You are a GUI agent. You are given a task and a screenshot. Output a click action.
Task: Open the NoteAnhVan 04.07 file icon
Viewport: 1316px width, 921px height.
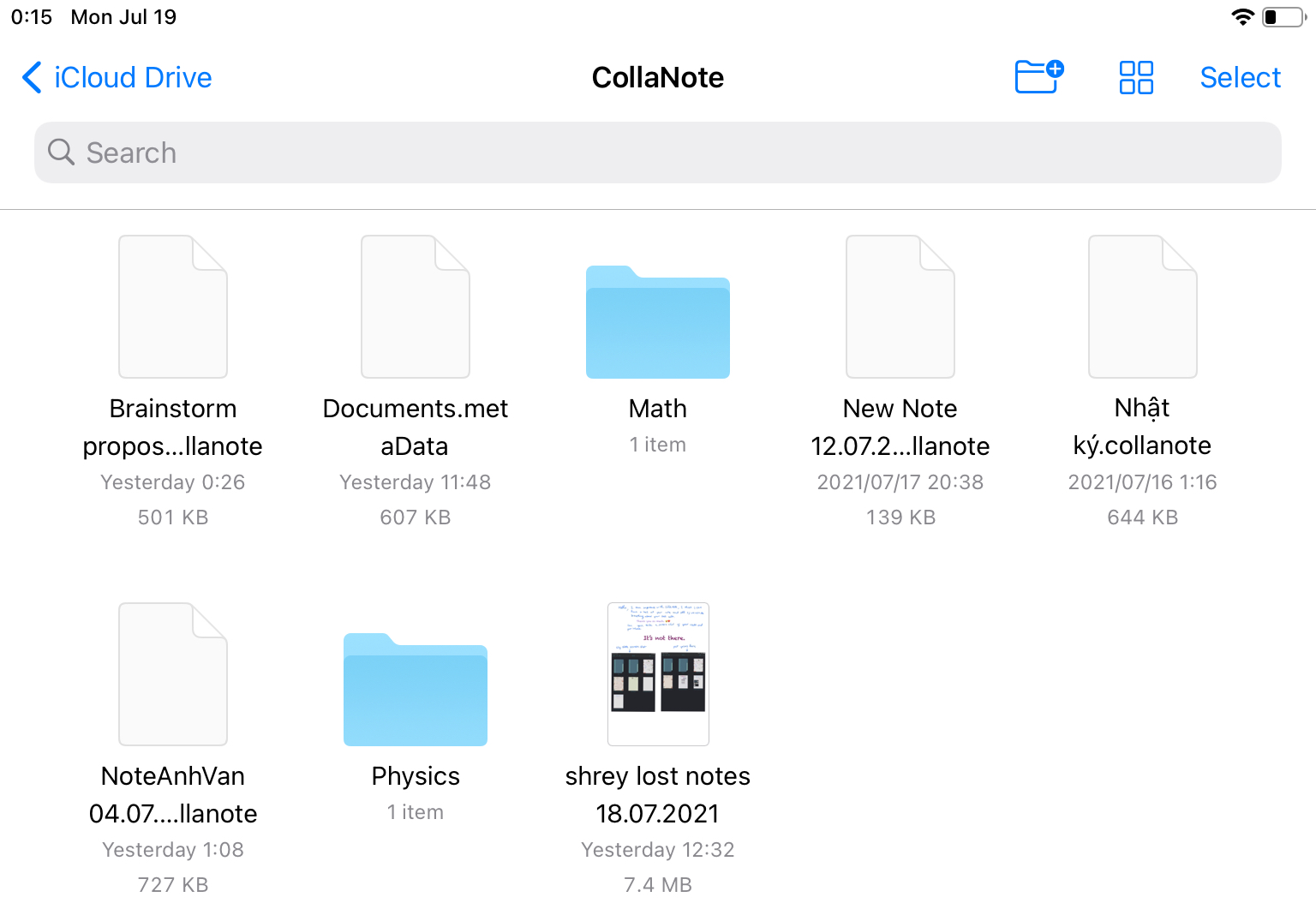pos(173,674)
